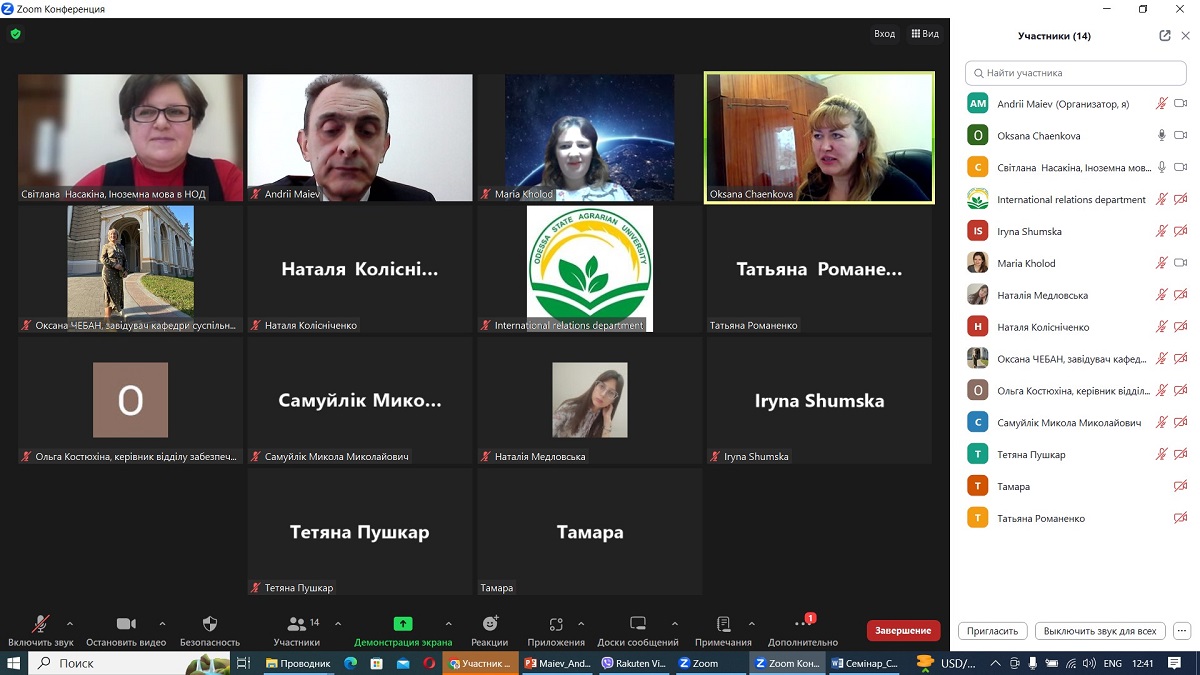Click the green encryption shield icon
Image resolution: width=1200 pixels, height=675 pixels.
pyautogui.click(x=15, y=34)
